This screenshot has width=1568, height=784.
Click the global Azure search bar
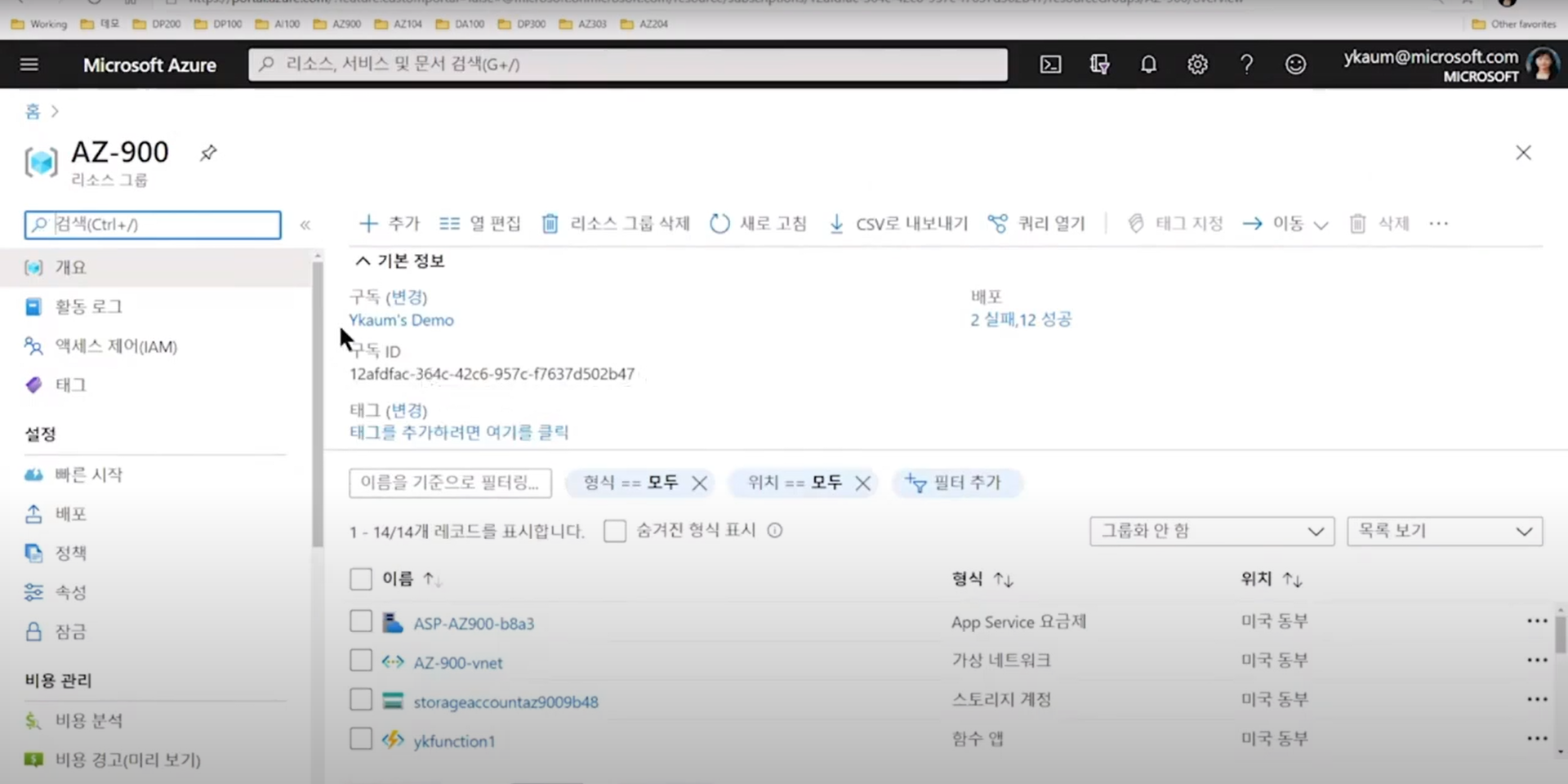pos(627,64)
